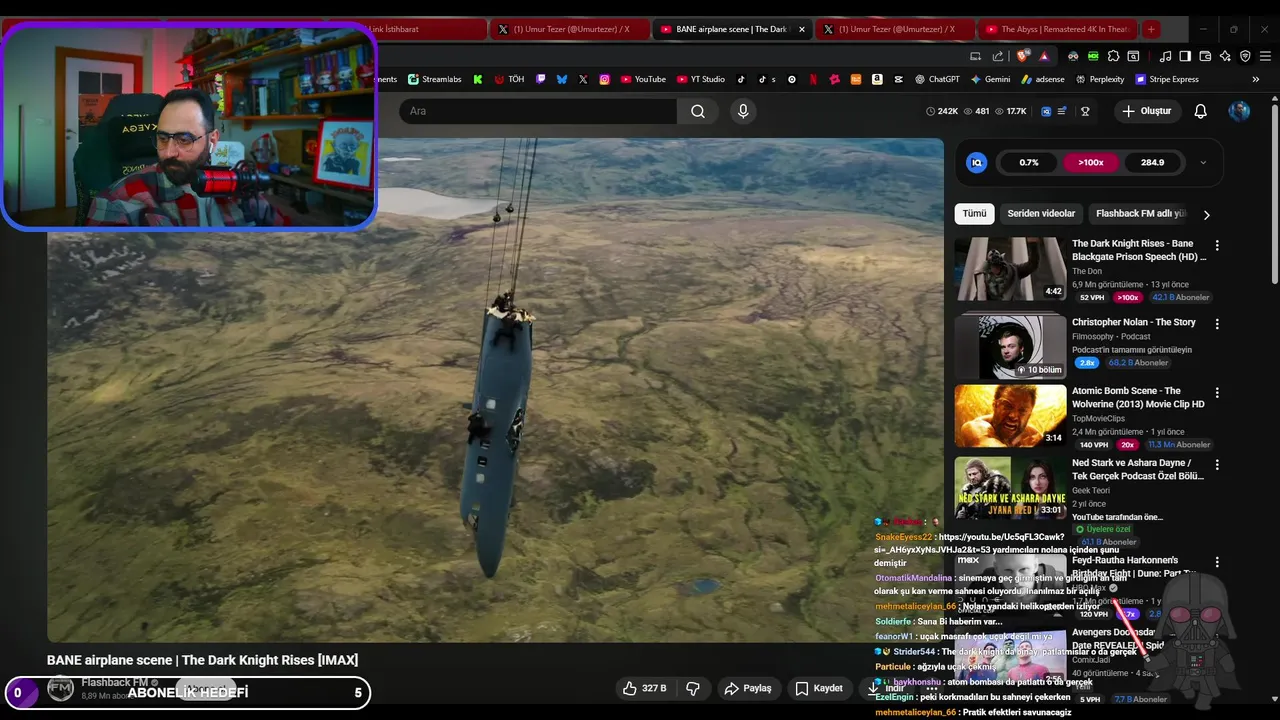Click the Brave shields lion icon
The height and width of the screenshot is (720, 1280).
1022,56
